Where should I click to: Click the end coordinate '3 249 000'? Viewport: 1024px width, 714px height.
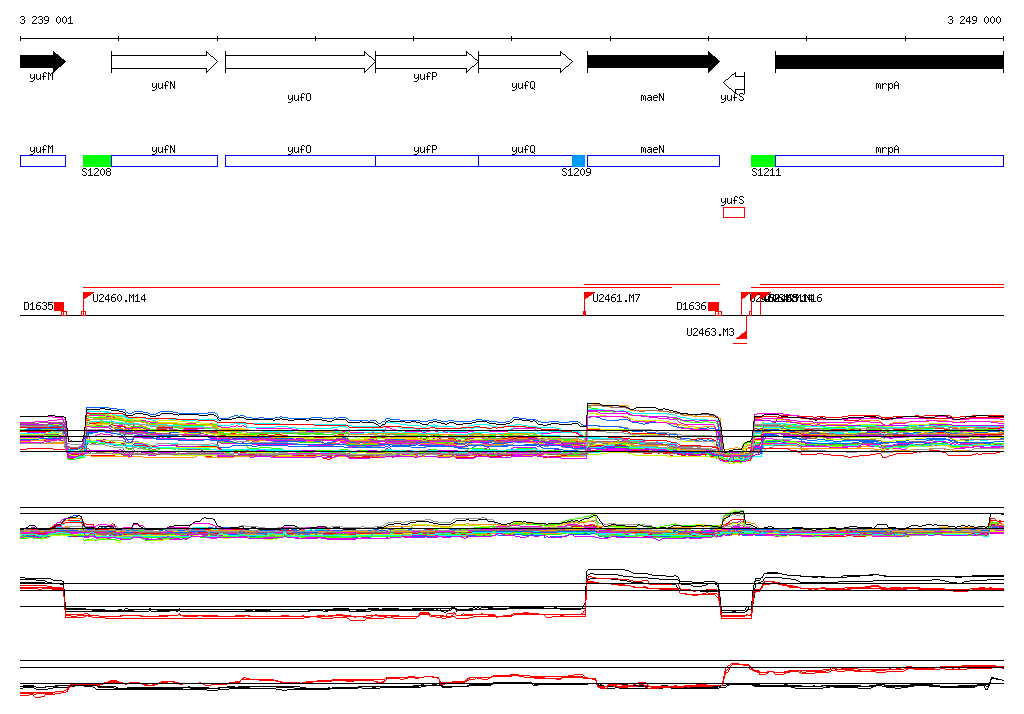tap(974, 20)
